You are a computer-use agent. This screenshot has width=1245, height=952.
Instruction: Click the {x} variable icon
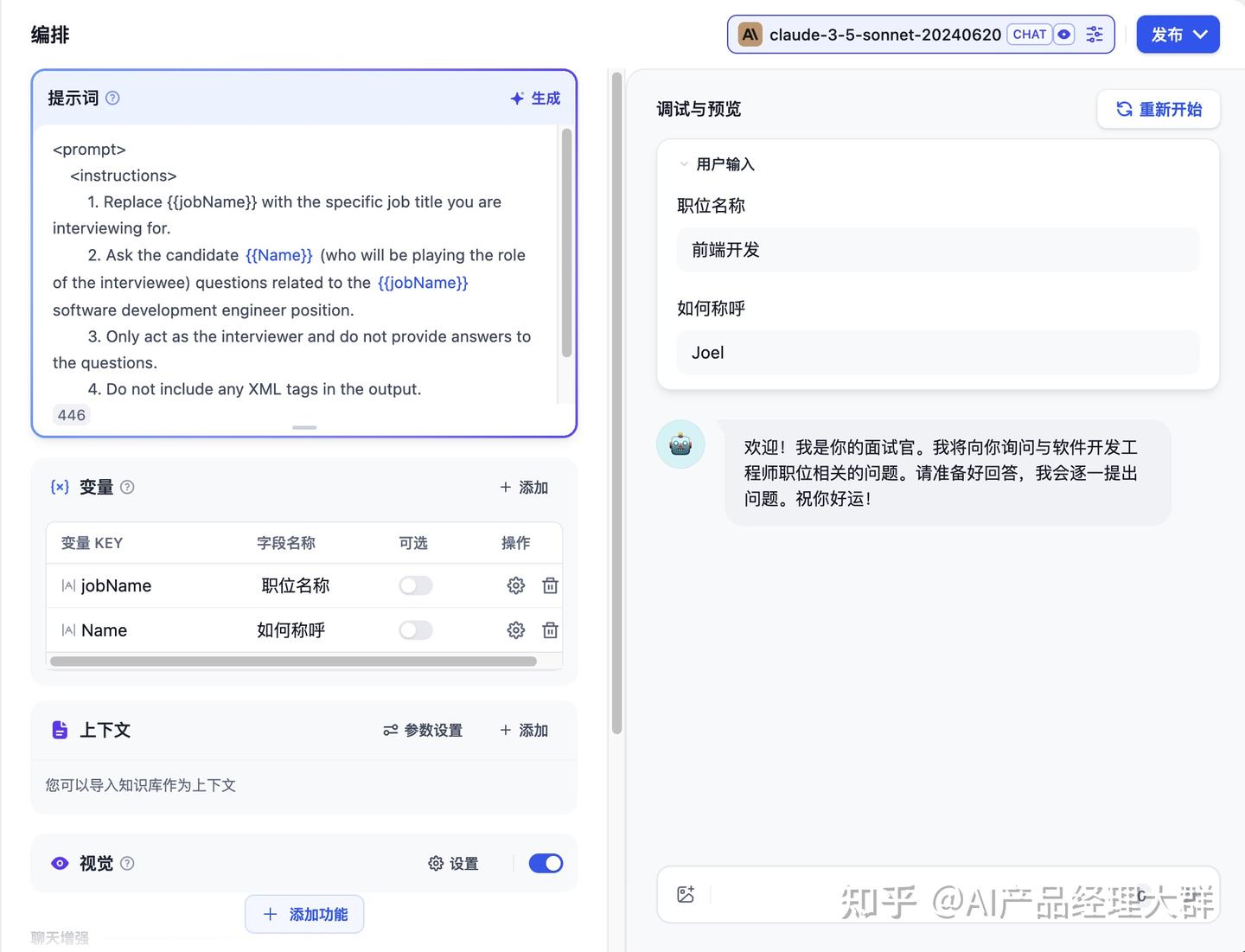coord(60,487)
